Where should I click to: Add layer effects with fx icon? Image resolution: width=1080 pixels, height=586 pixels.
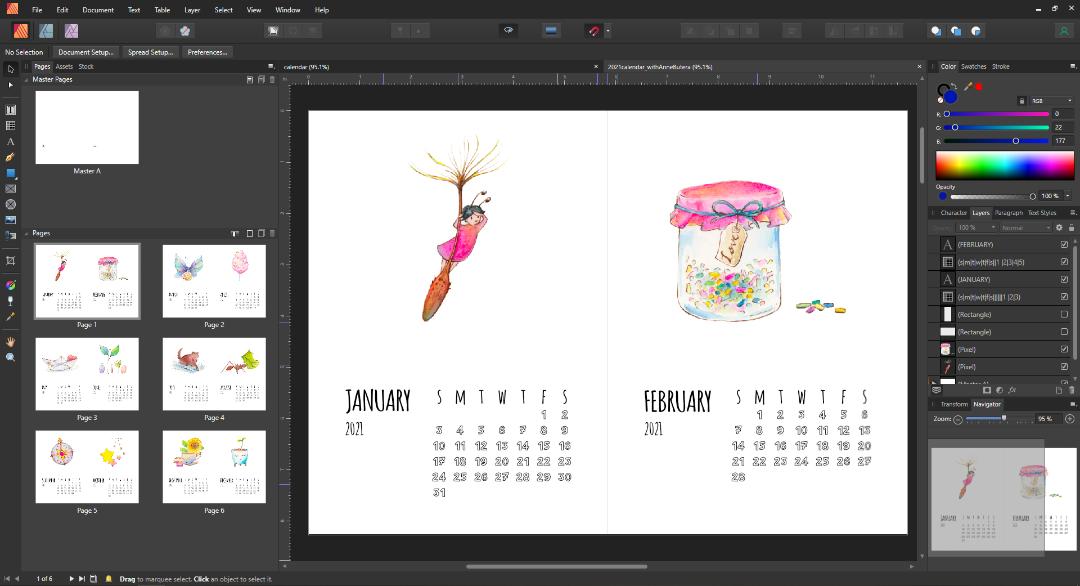click(x=1012, y=390)
